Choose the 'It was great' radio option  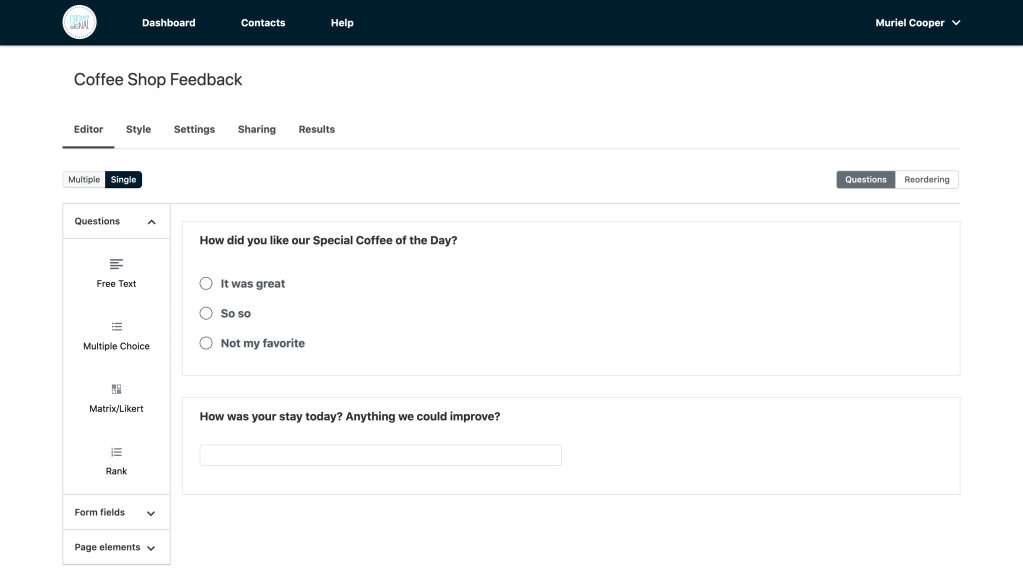point(206,284)
